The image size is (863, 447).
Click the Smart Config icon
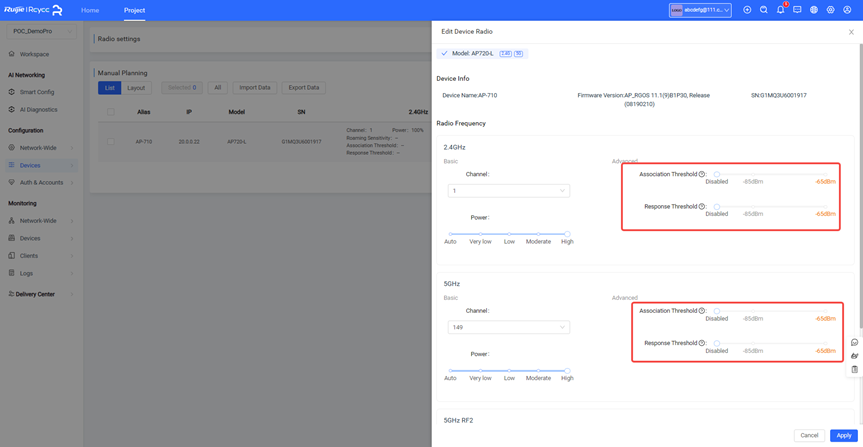coord(12,92)
